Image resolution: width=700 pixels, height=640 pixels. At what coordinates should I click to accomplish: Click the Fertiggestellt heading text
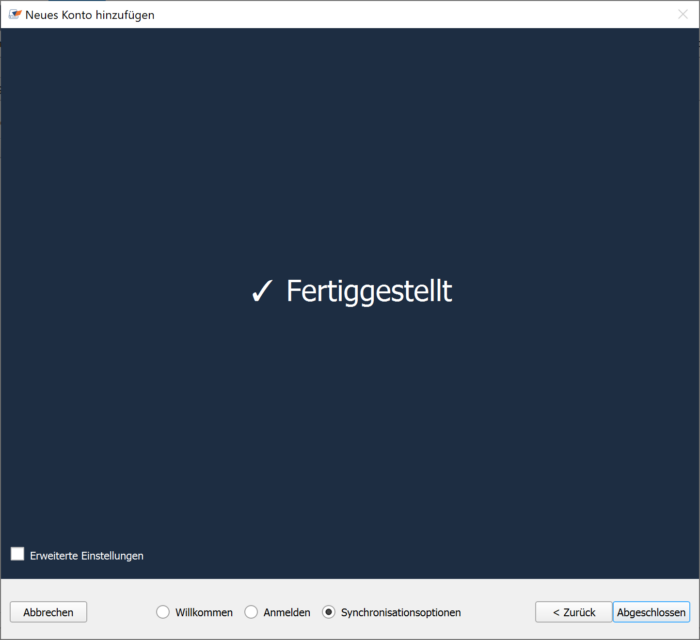coord(369,291)
